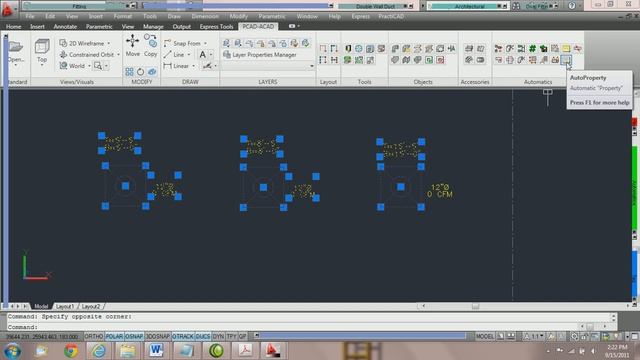Expand the Line tool dropdown arrow
640x360 pixels.
(189, 55)
